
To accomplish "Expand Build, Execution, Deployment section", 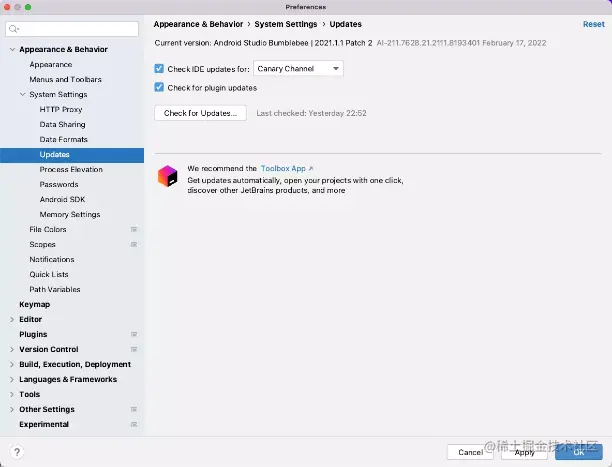I will tap(12, 364).
